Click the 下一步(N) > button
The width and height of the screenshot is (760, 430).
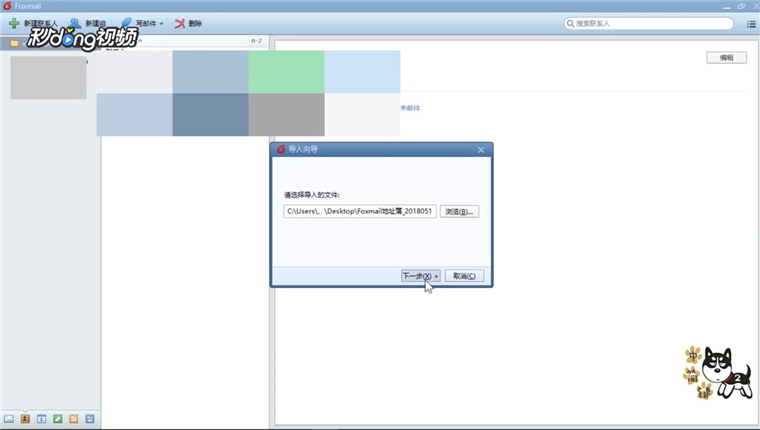(420, 276)
